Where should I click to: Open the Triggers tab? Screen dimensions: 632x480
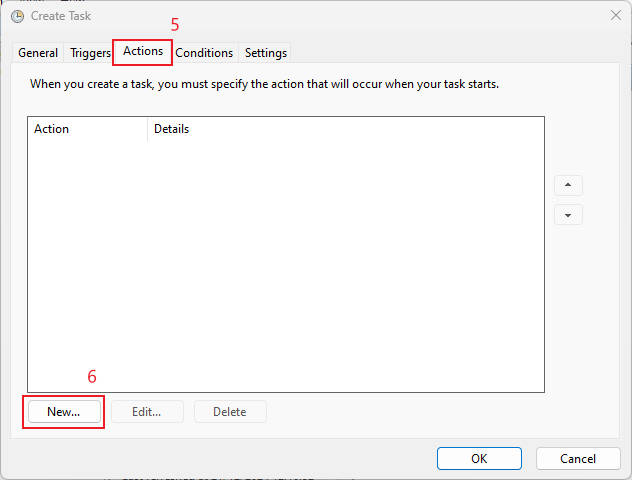(90, 53)
